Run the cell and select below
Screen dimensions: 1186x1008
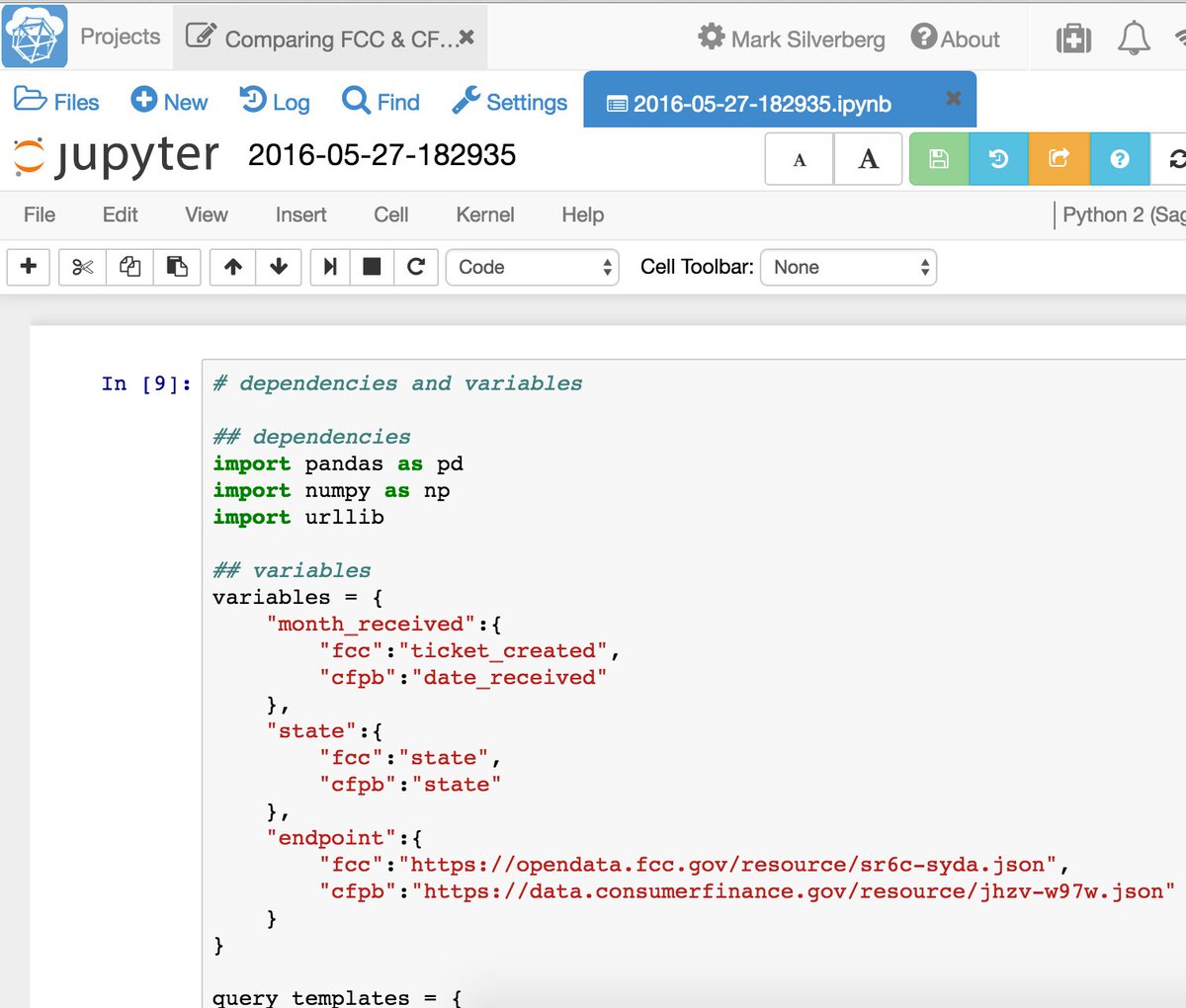(330, 267)
